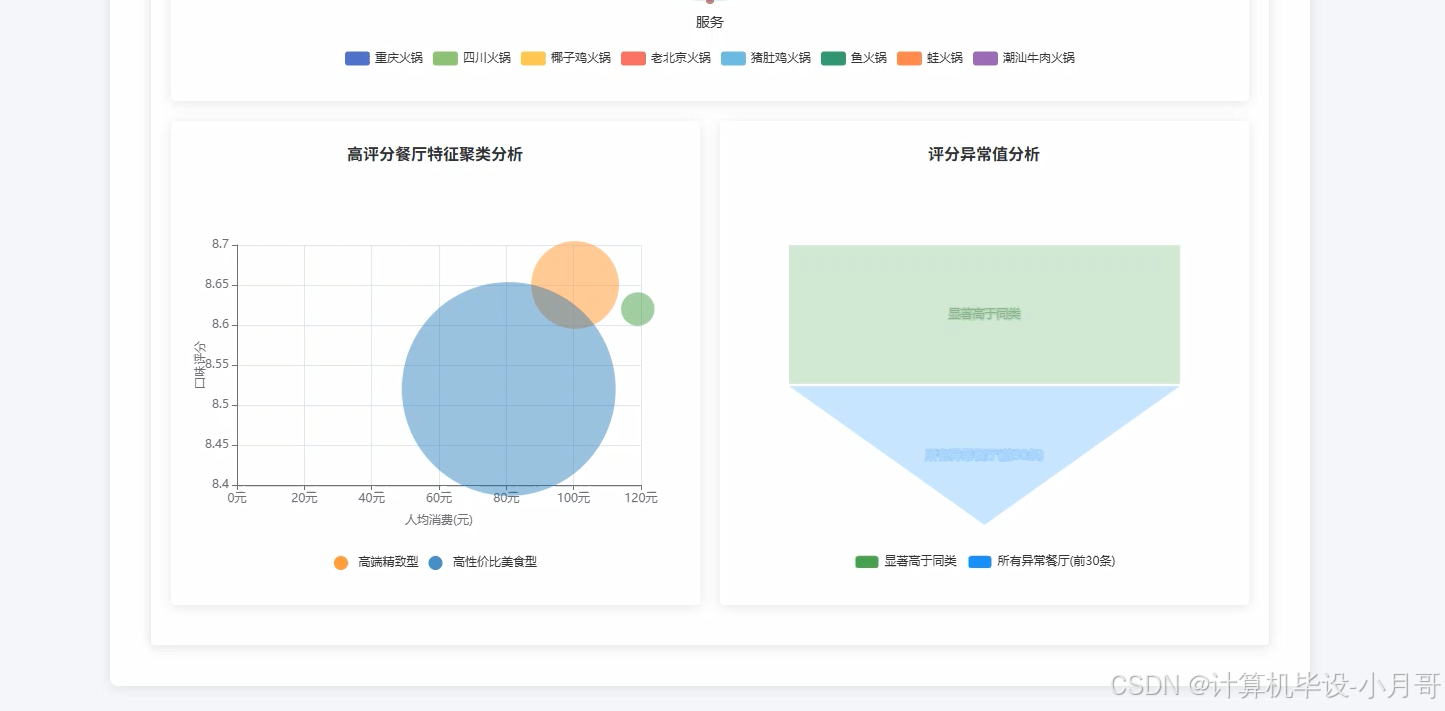Click the 8.4 y-axis tick label
This screenshot has width=1445, height=711.
point(220,484)
